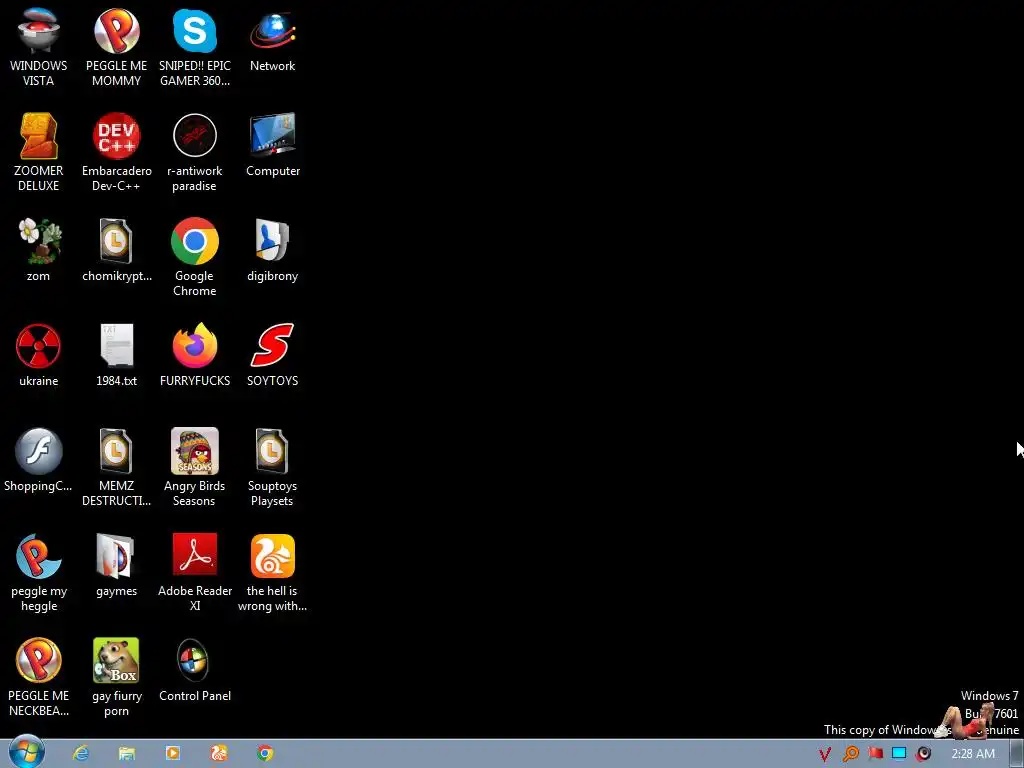The width and height of the screenshot is (1024, 768).
Task: Select the Control Panel desktop icon
Action: click(195, 670)
